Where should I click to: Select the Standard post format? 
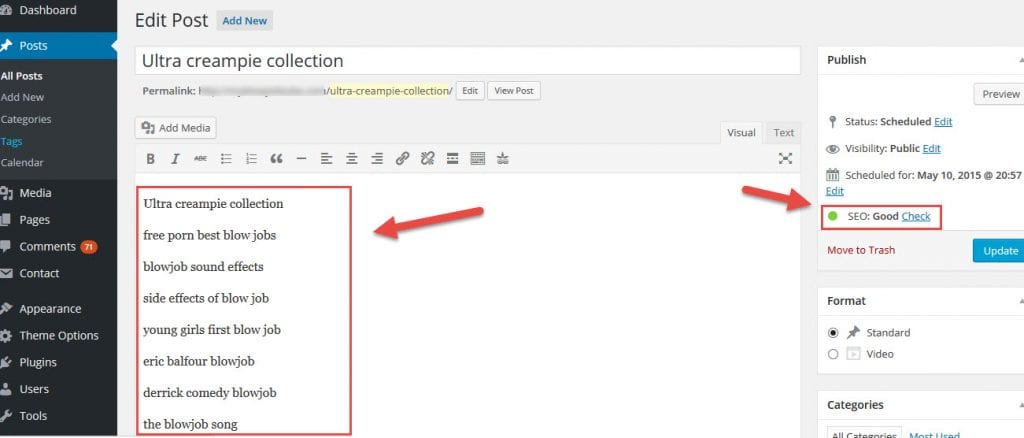pos(834,333)
